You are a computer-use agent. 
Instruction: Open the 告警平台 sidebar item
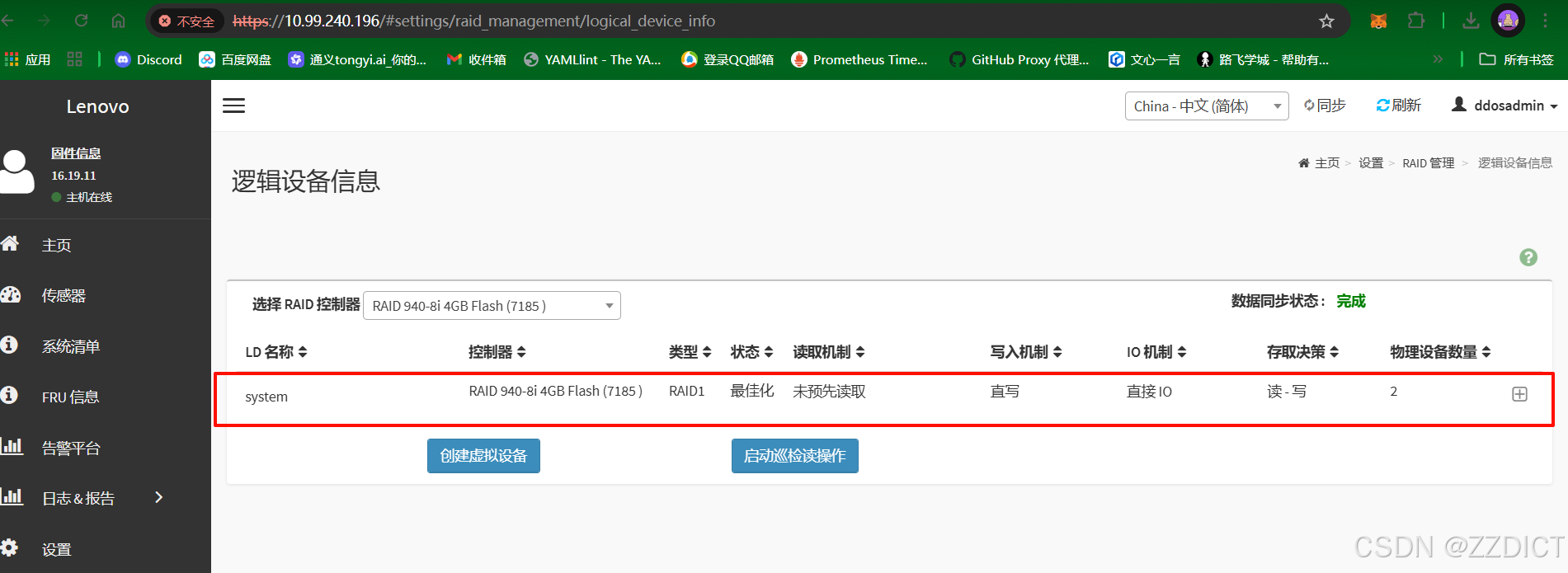click(71, 449)
